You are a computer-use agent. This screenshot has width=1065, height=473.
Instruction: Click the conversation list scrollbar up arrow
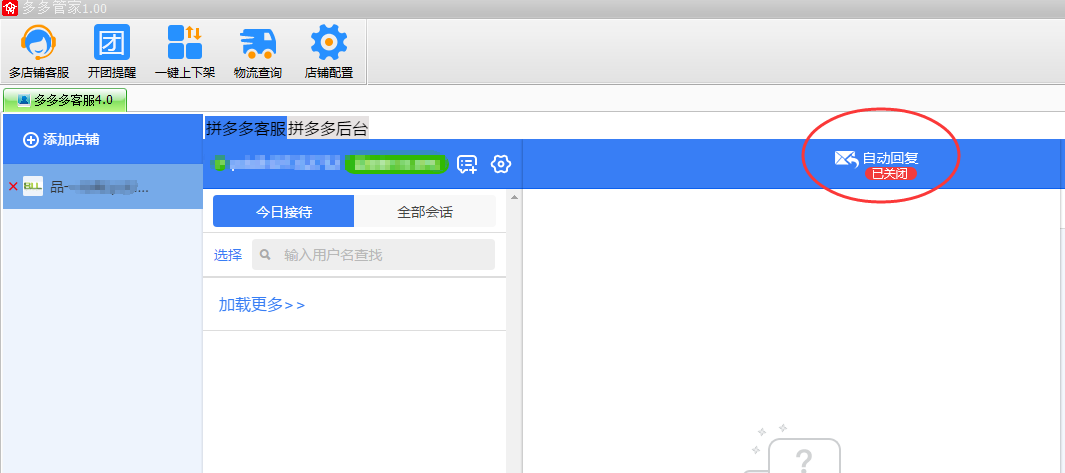tap(514, 198)
